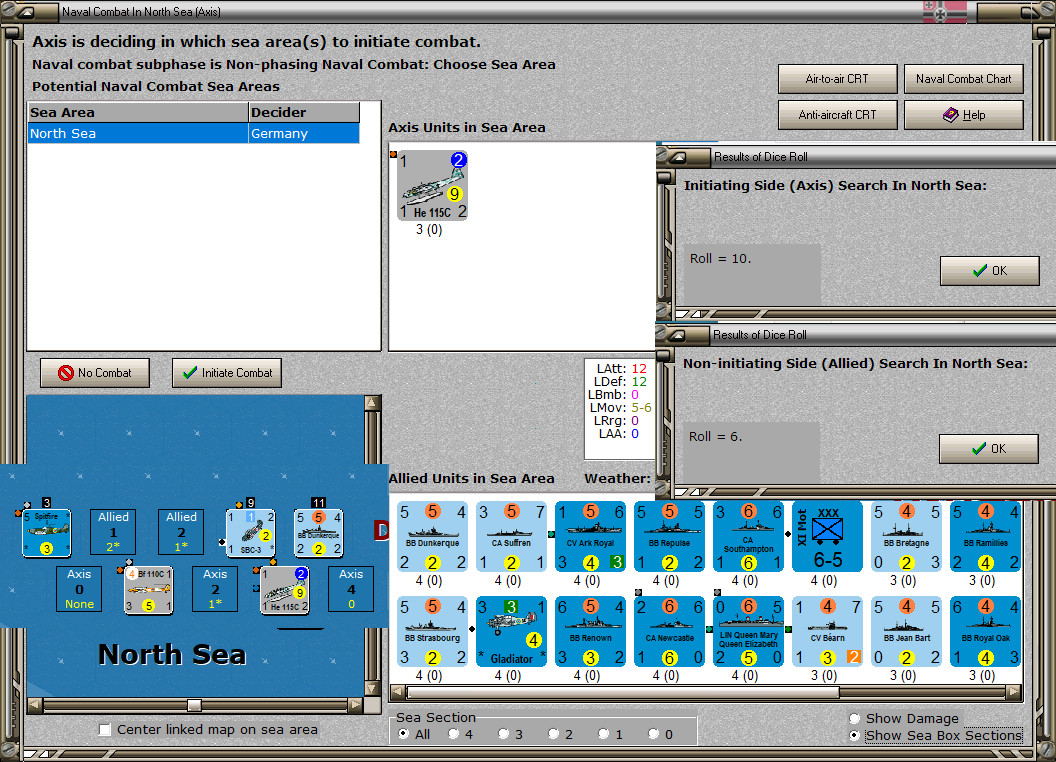This screenshot has height=762, width=1056.
Task: Click the LMov 5-6 value in the stats box
Action: pyautogui.click(x=640, y=408)
